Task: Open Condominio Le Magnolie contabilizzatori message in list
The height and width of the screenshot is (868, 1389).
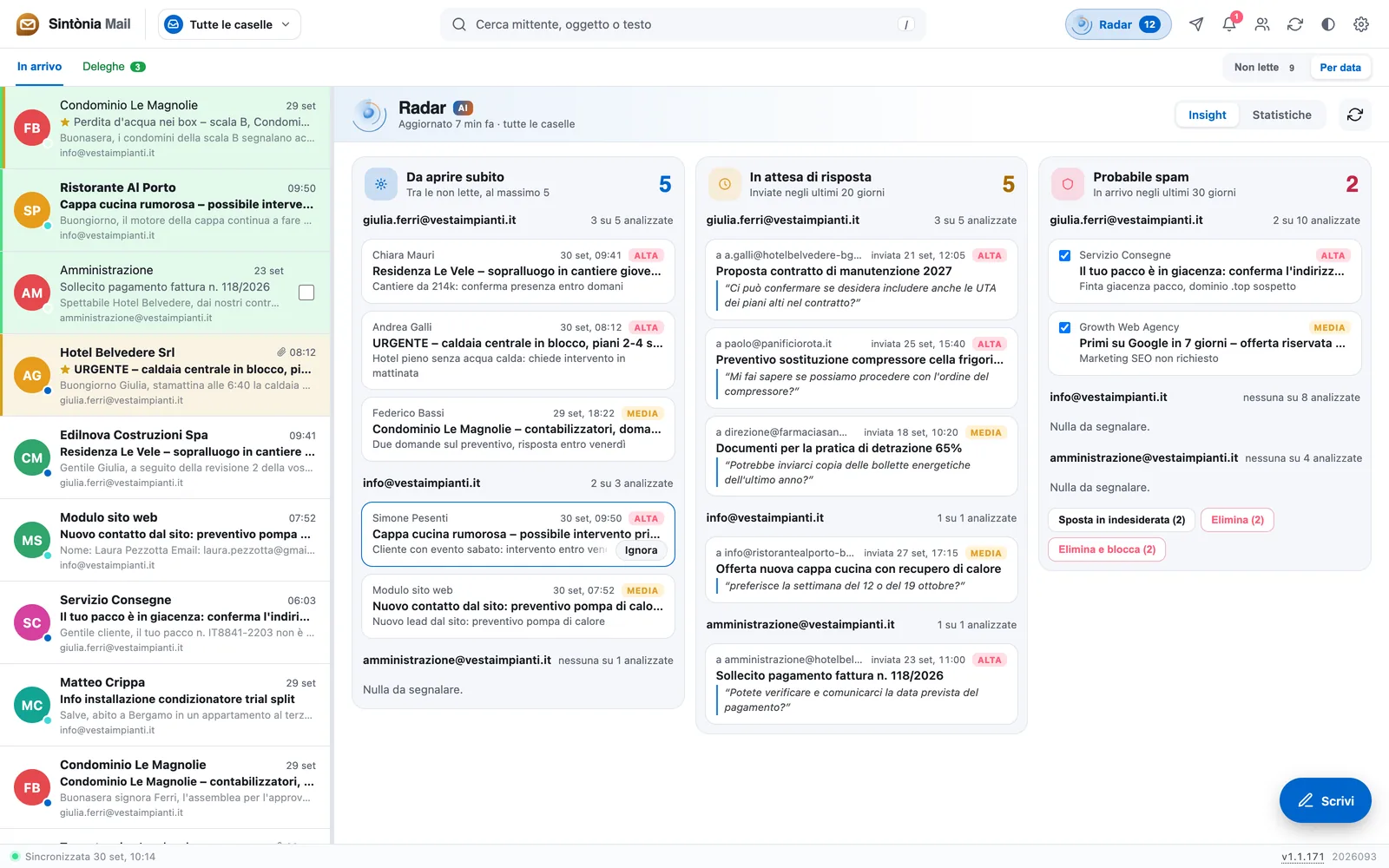Action: click(165, 787)
